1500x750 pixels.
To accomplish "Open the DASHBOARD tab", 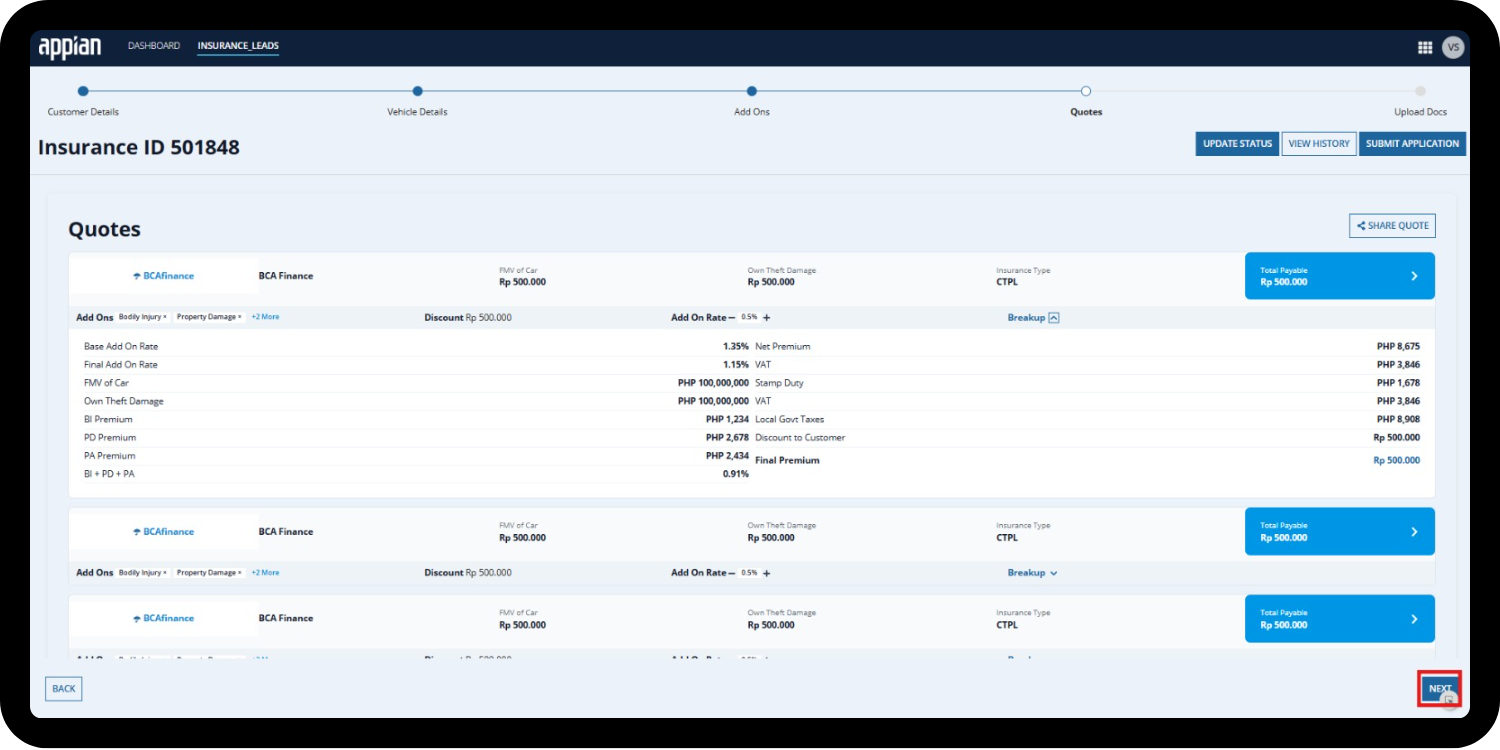I will click(154, 46).
